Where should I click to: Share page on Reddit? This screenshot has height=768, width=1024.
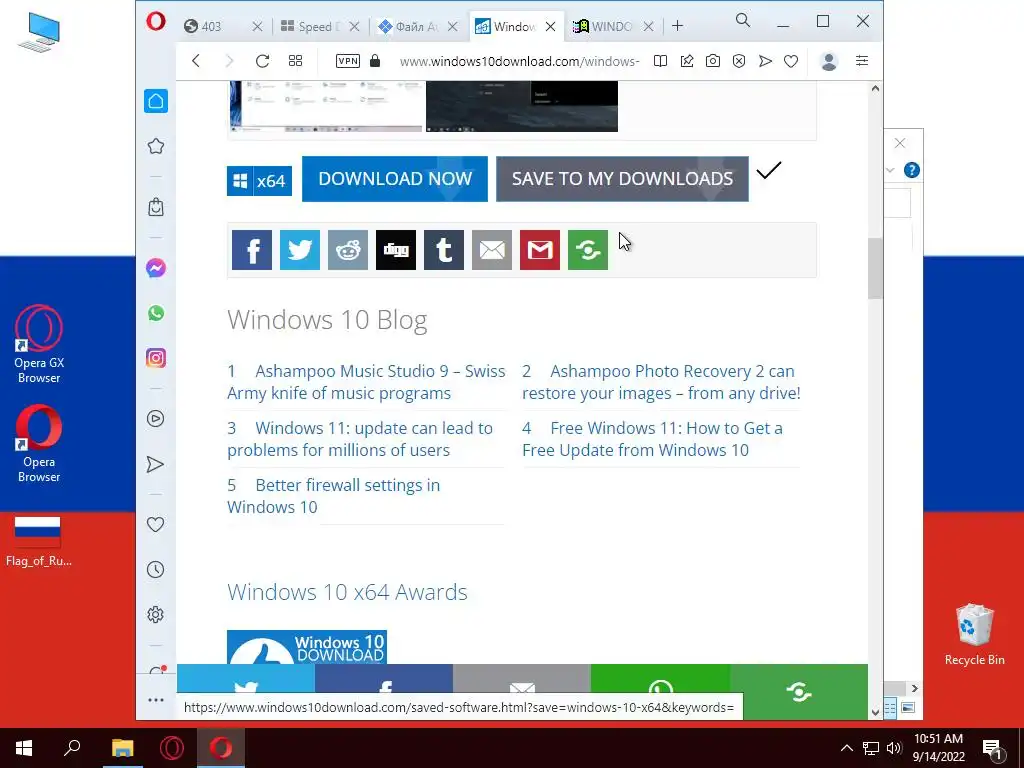(x=348, y=250)
